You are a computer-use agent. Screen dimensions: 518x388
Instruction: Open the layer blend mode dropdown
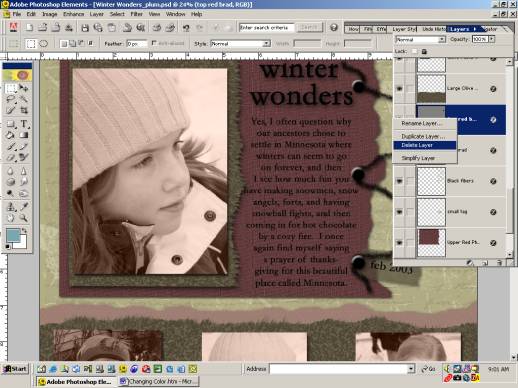pos(442,40)
